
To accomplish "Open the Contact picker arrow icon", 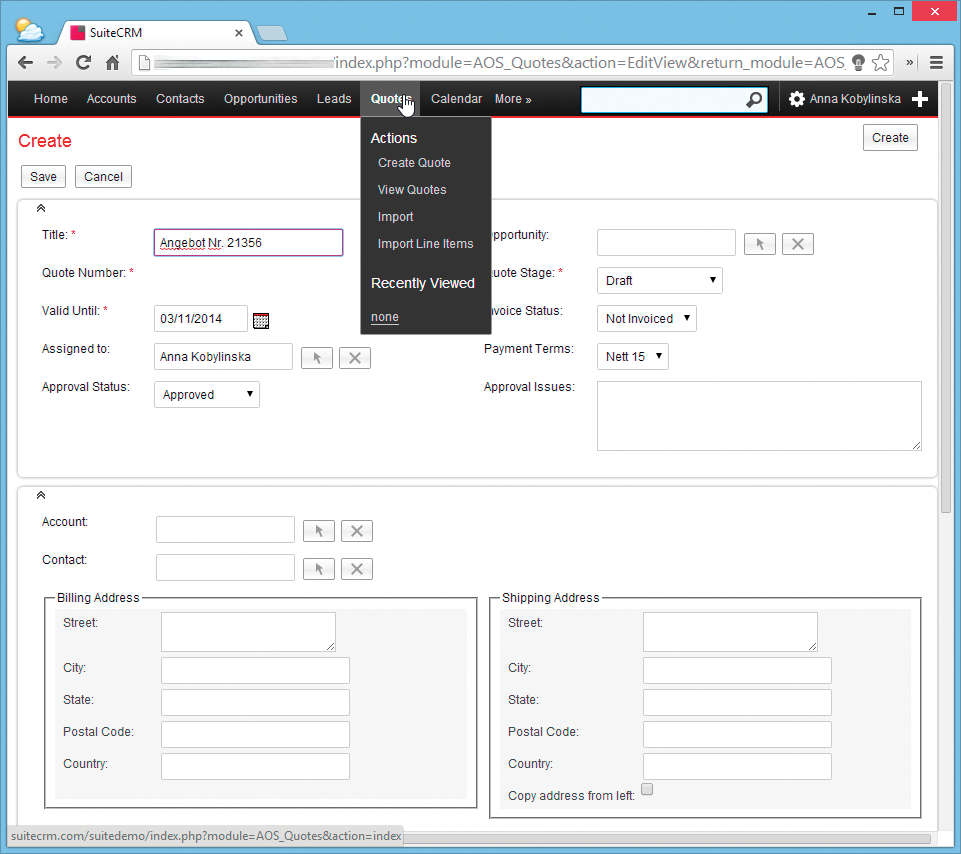I will pos(318,568).
